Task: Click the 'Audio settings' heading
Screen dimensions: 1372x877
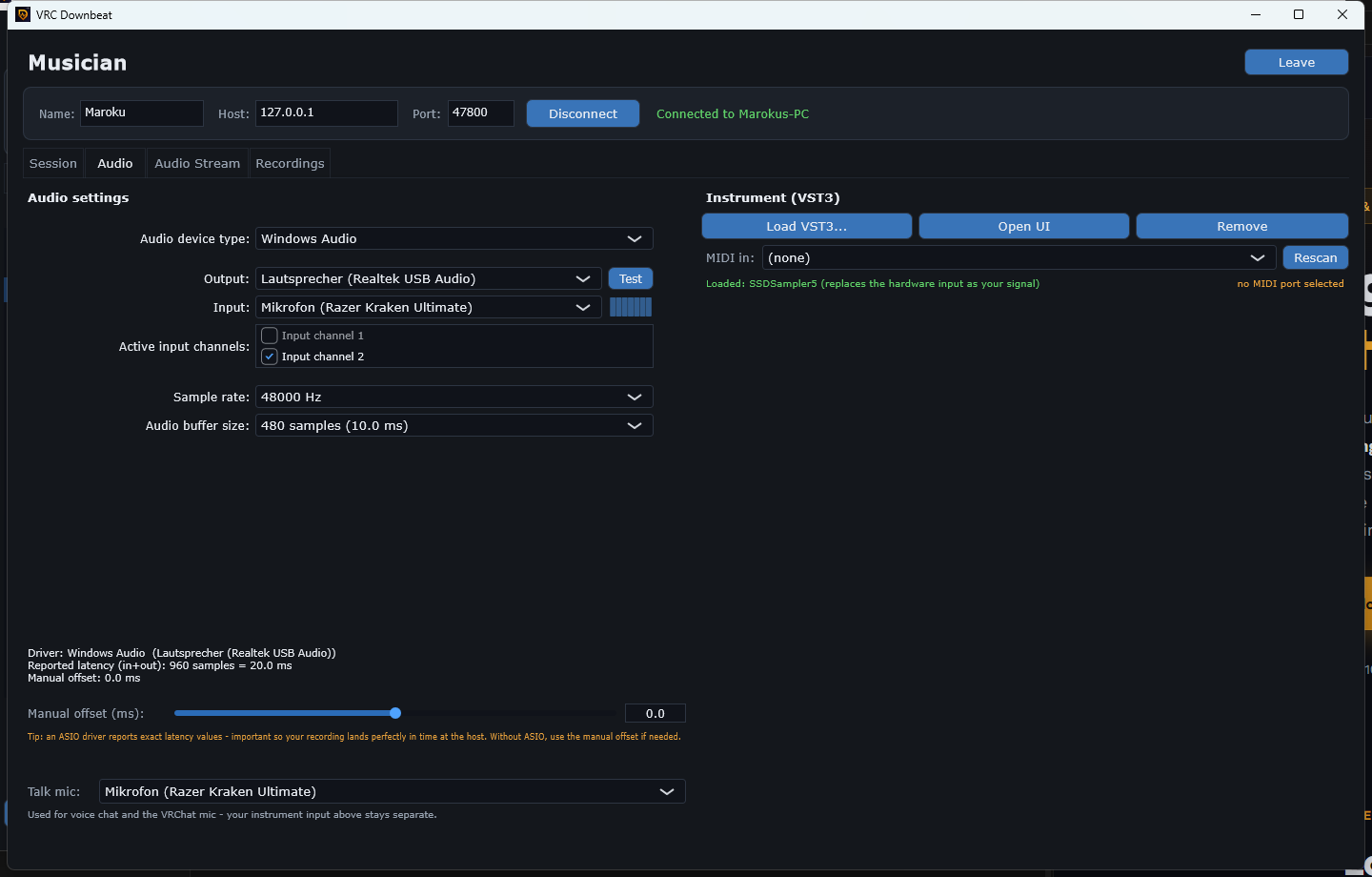Action: tap(78, 197)
